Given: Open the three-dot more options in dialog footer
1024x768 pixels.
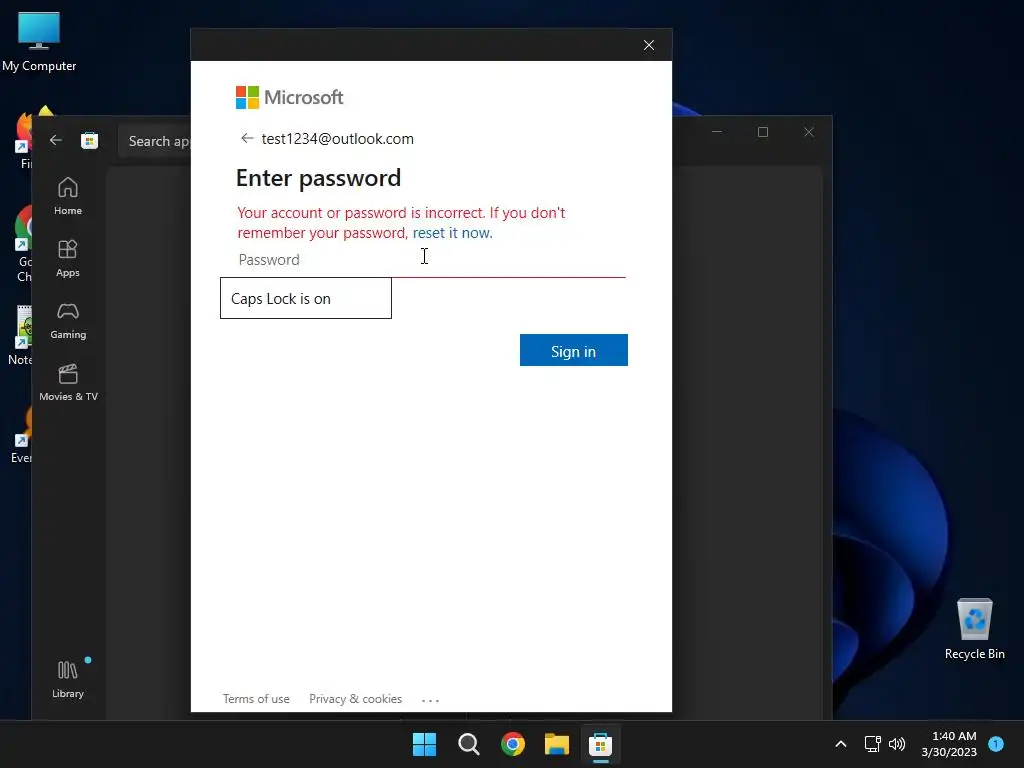Looking at the screenshot, I should (x=430, y=700).
